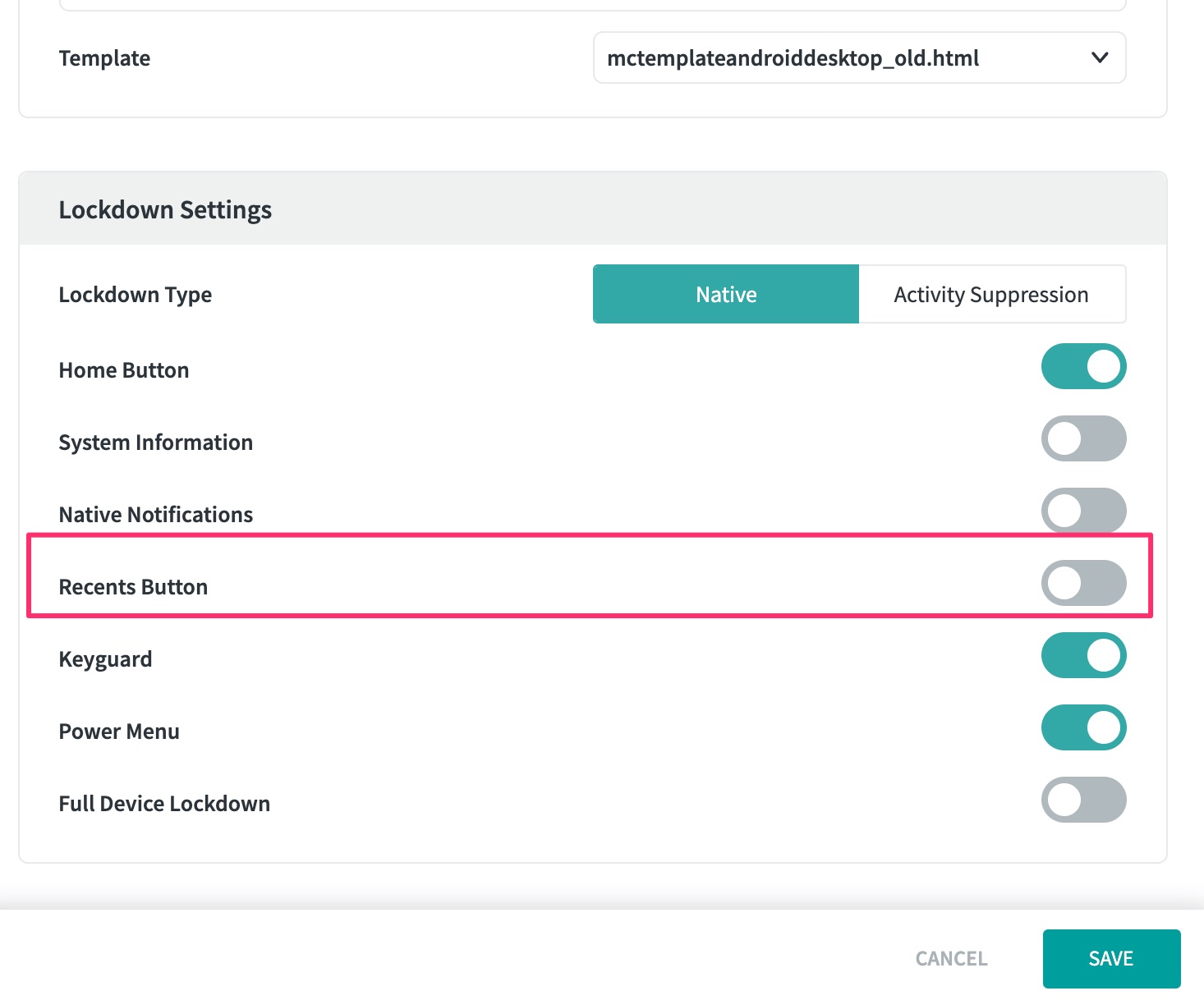Cancel the lockdown configuration changes
Viewport: 1204px width, 1000px height.
pyautogui.click(x=951, y=958)
